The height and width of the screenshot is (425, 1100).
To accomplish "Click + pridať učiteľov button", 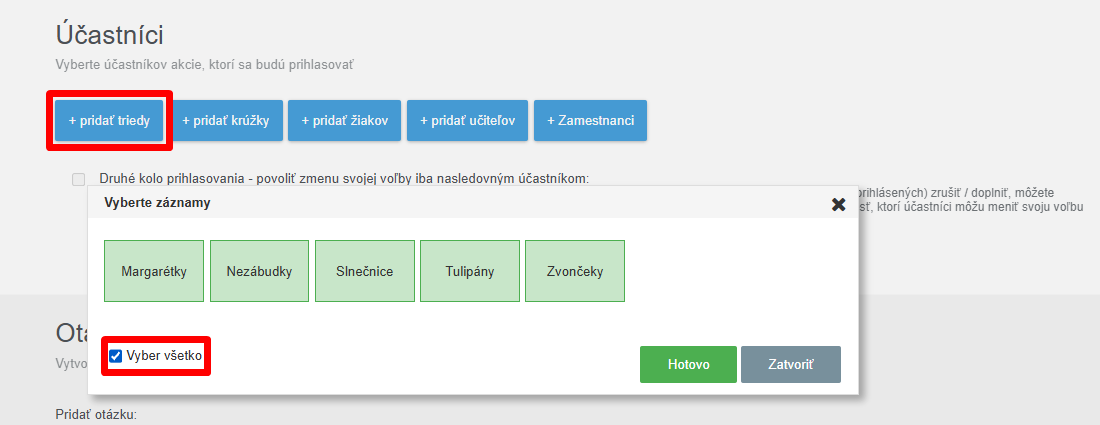I will [467, 120].
